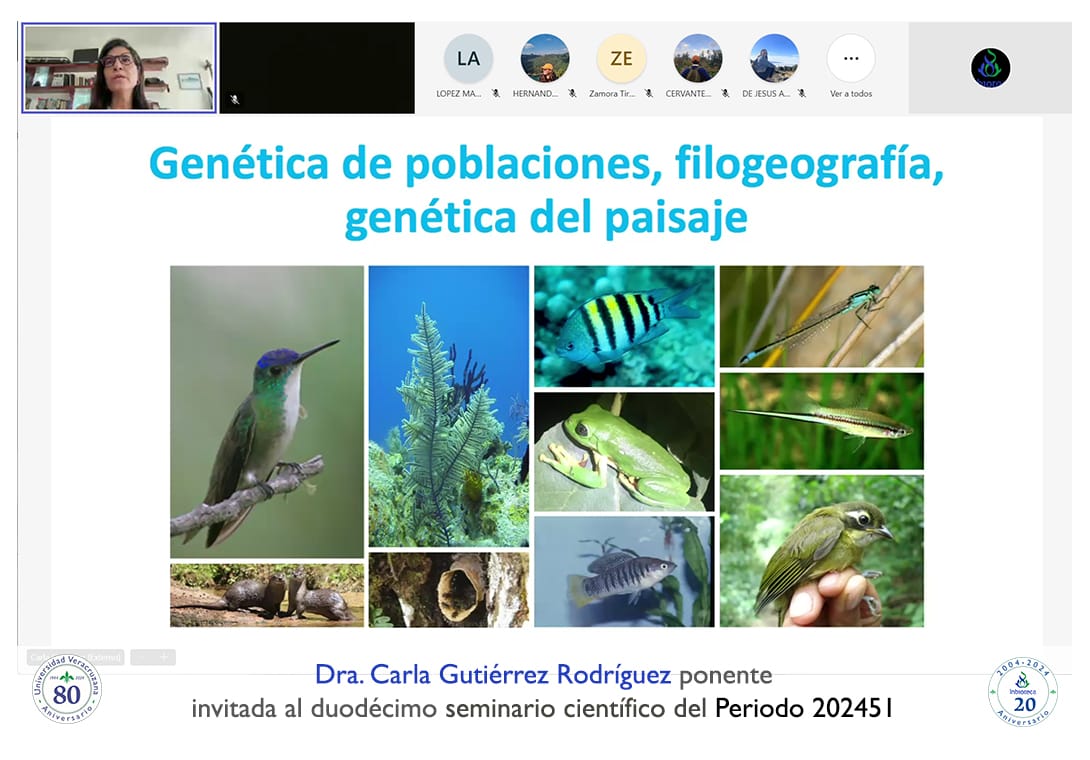The height and width of the screenshot is (760, 1090).
Task: Click the zoom plus button below the slide
Action: tap(165, 657)
